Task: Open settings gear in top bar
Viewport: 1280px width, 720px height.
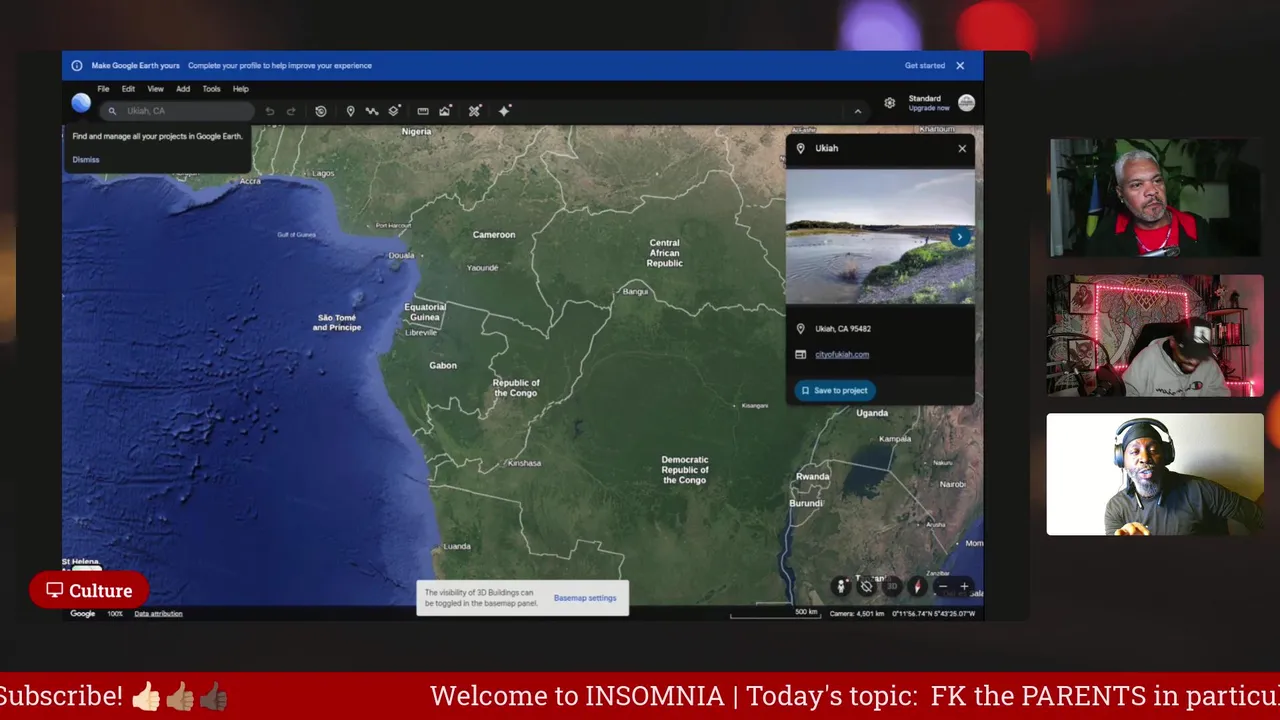Action: [x=889, y=103]
